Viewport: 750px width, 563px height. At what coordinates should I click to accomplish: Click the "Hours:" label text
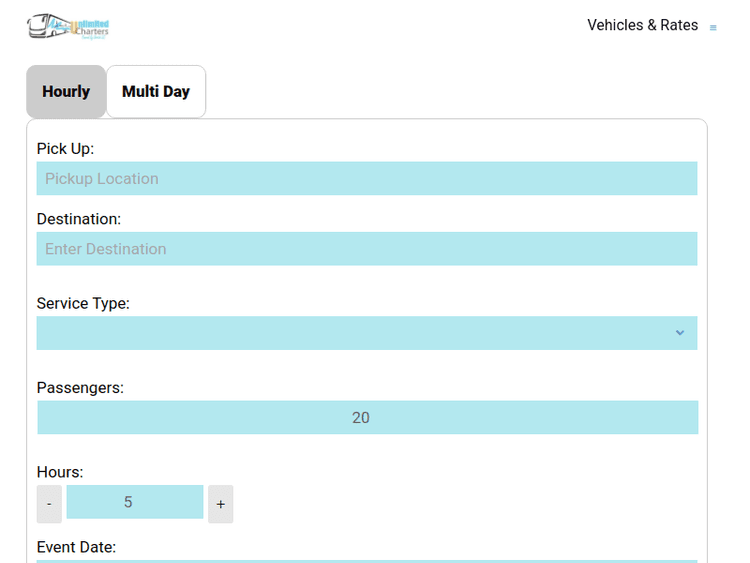(60, 472)
